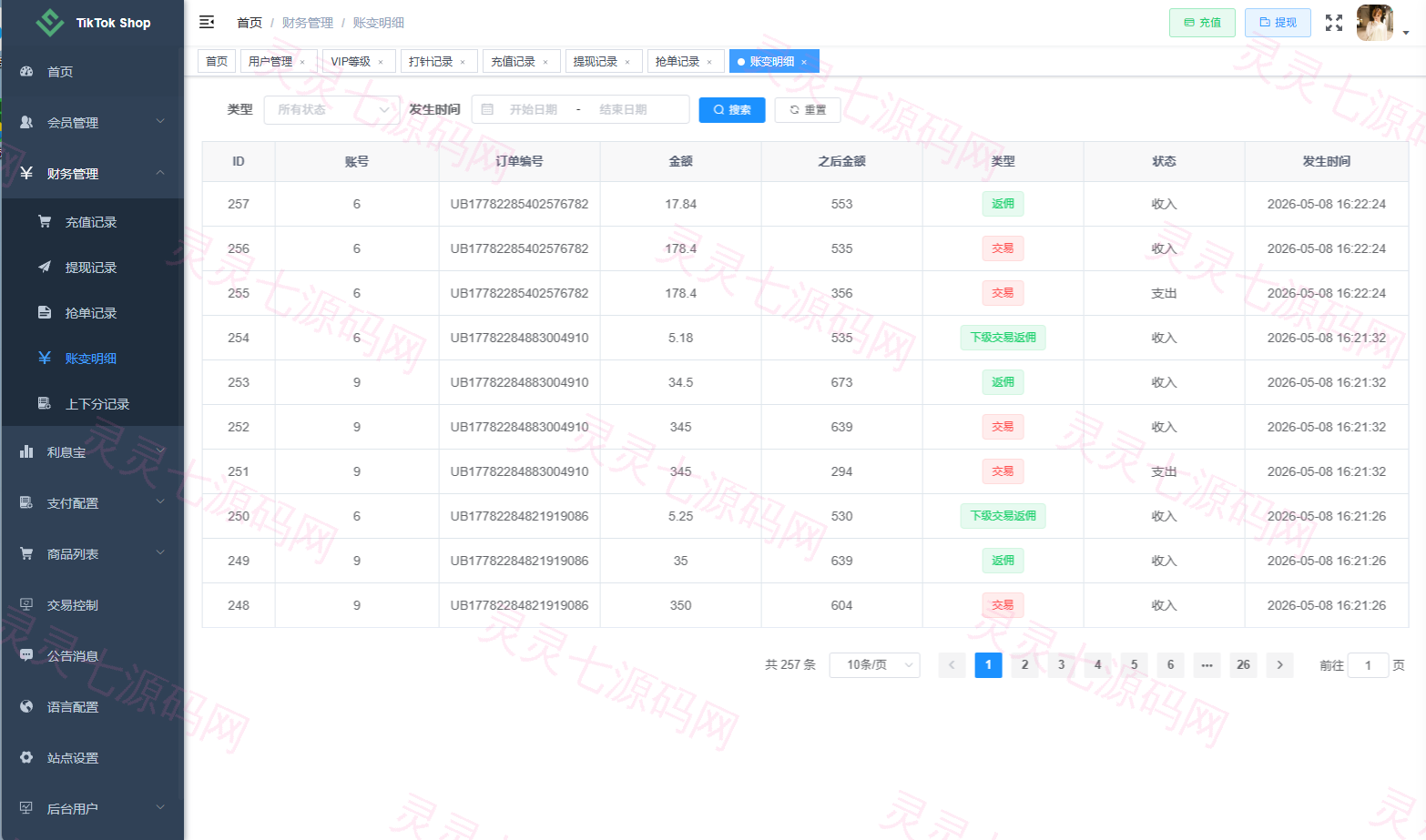The width and height of the screenshot is (1426, 840).
Task: Switch to the 用户管理 tab
Action: pyautogui.click(x=277, y=62)
